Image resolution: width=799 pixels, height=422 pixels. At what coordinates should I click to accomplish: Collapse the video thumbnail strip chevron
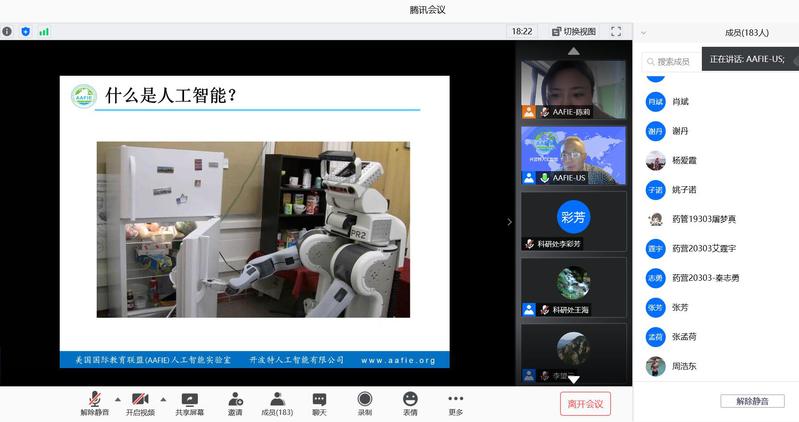[509, 221]
